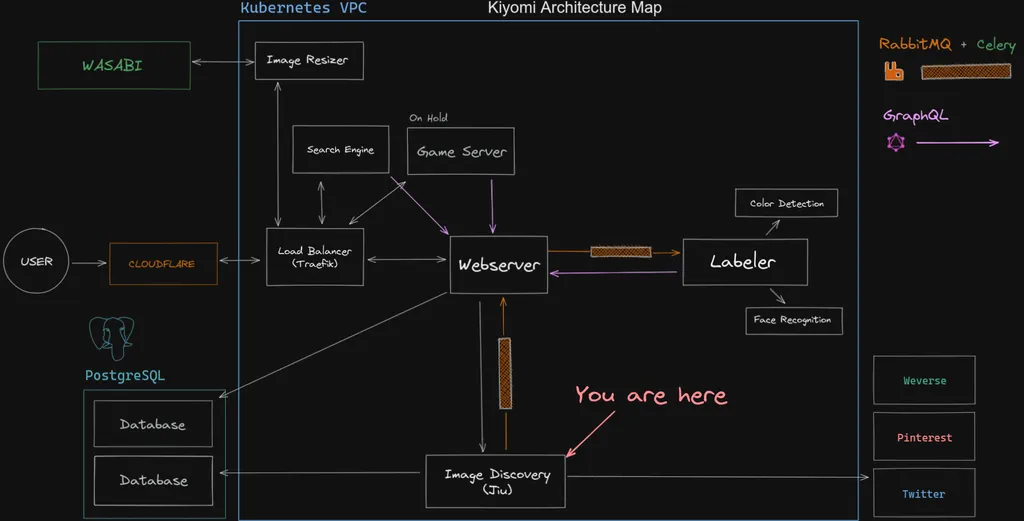Select the upper Database box
The image size is (1024, 521).
point(153,424)
